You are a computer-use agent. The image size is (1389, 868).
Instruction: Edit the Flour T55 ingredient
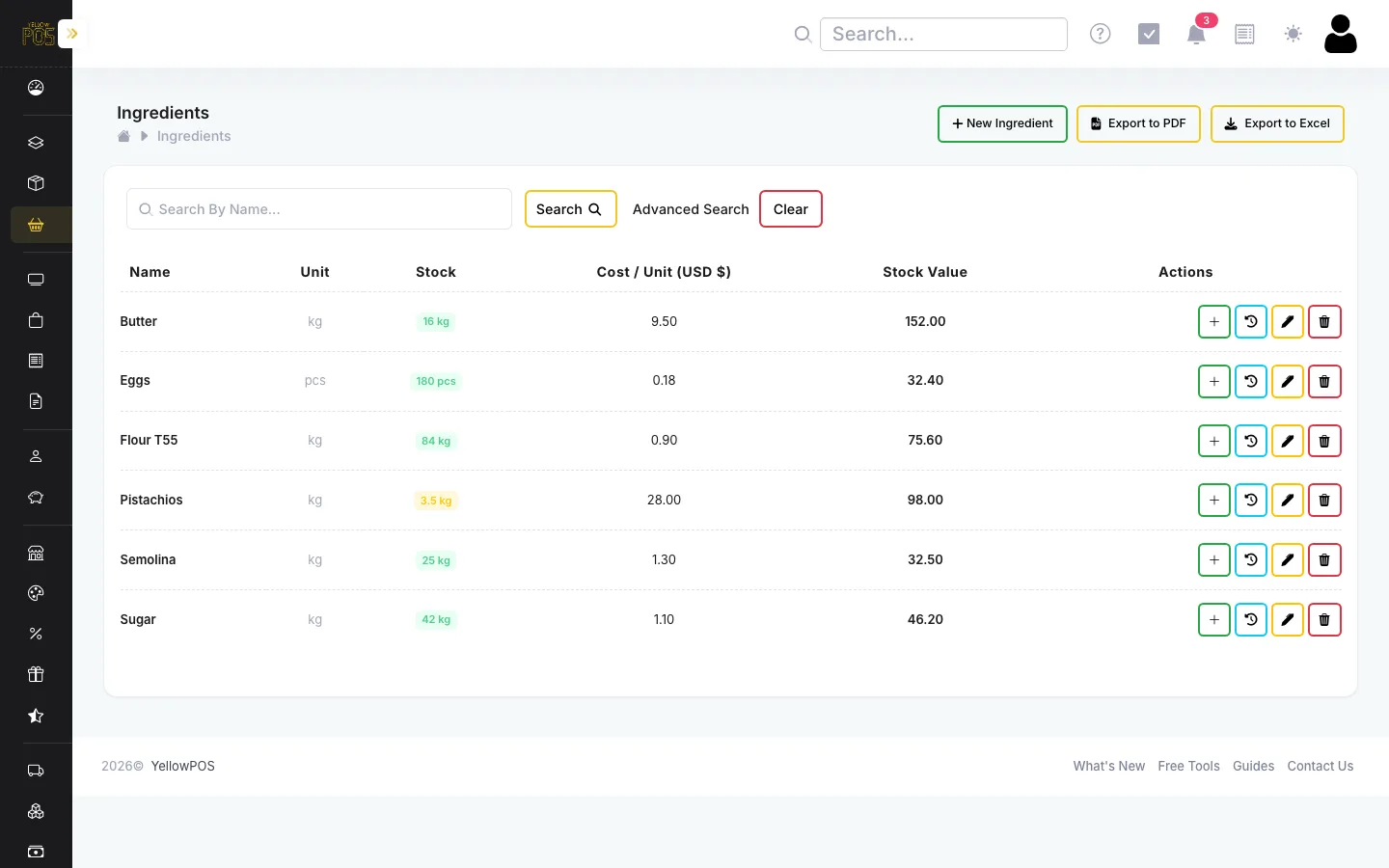(1287, 442)
